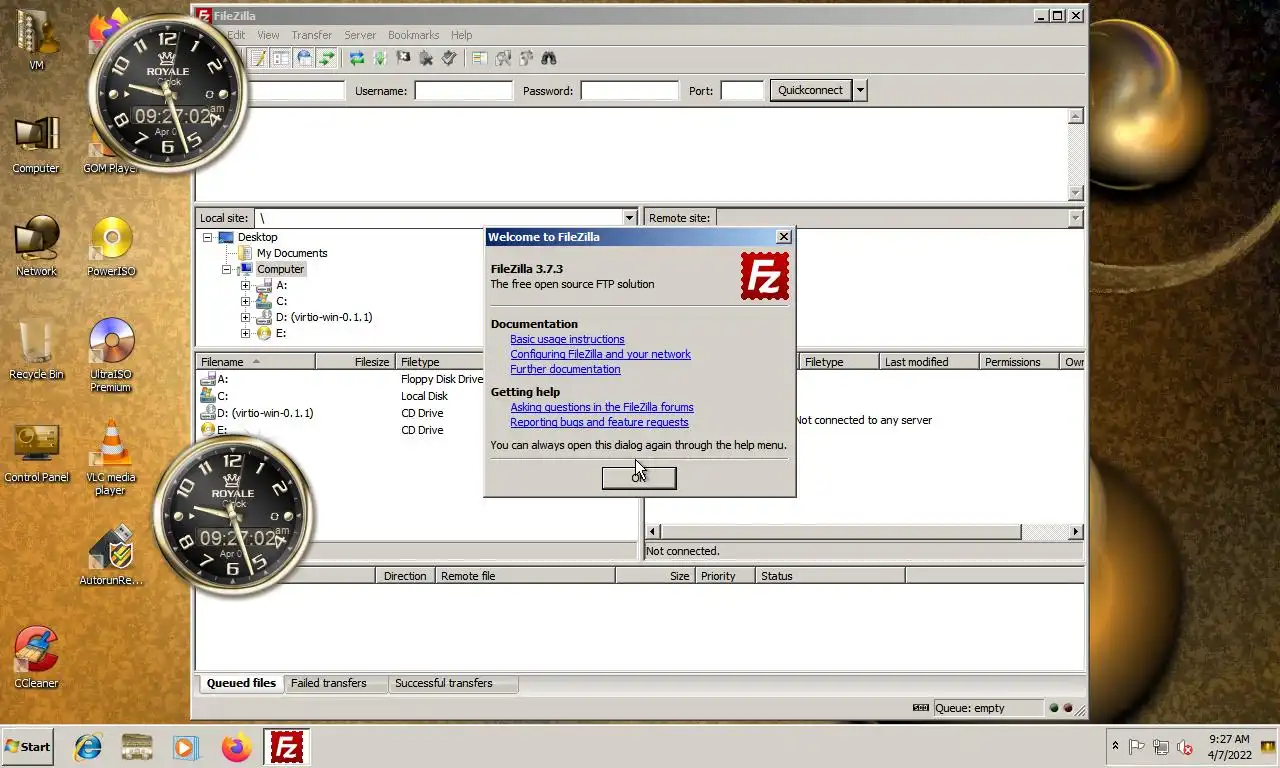
Task: Open the Server menu
Action: [x=360, y=35]
